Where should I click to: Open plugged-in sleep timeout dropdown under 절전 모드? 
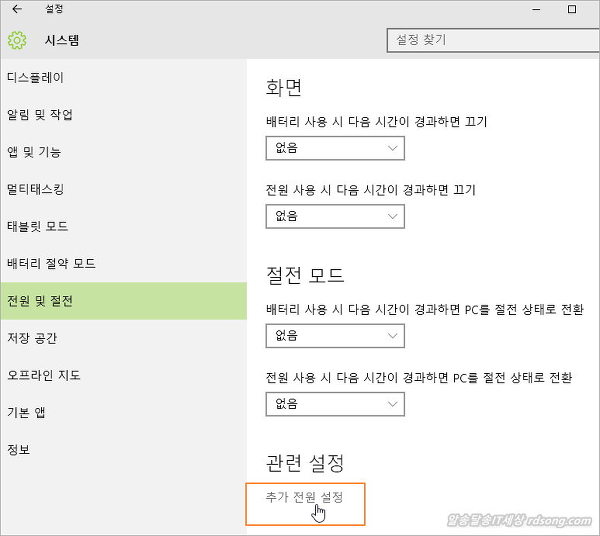point(335,403)
